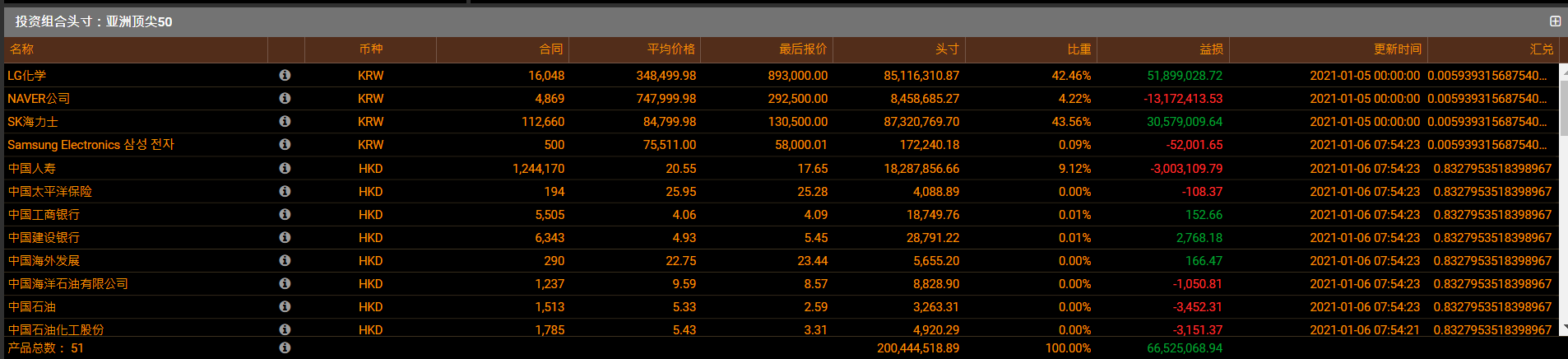
Task: Select the 中国太平洋保险 name cell
Action: (50, 191)
